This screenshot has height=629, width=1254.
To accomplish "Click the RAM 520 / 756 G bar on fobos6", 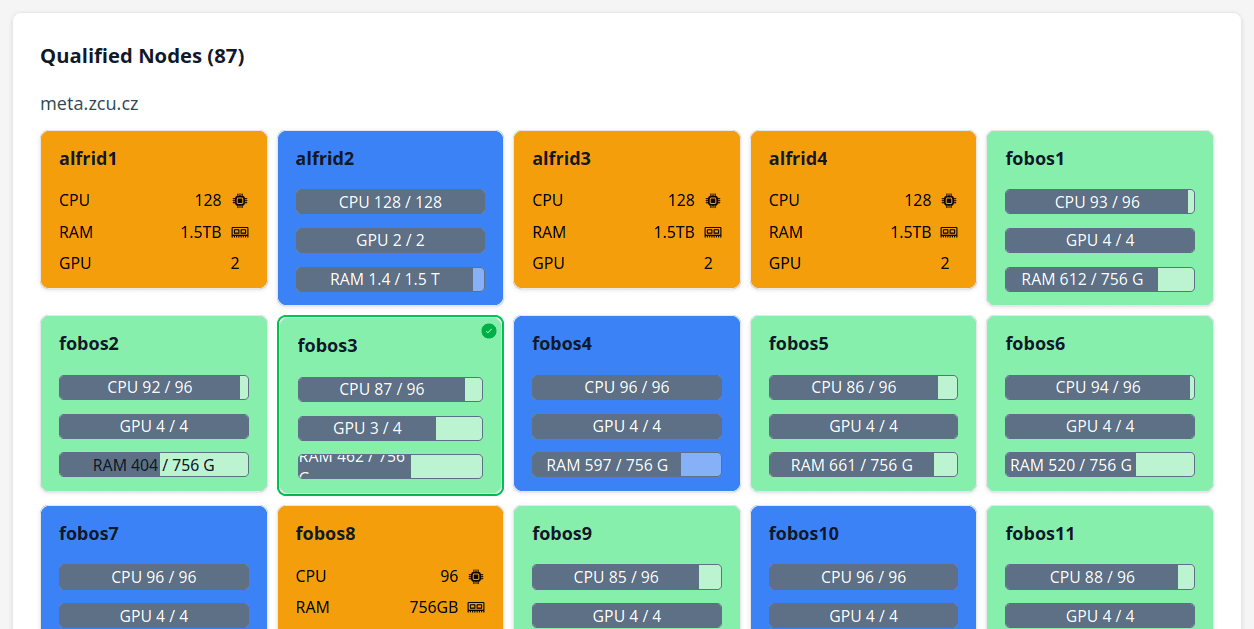I will coord(1099,465).
